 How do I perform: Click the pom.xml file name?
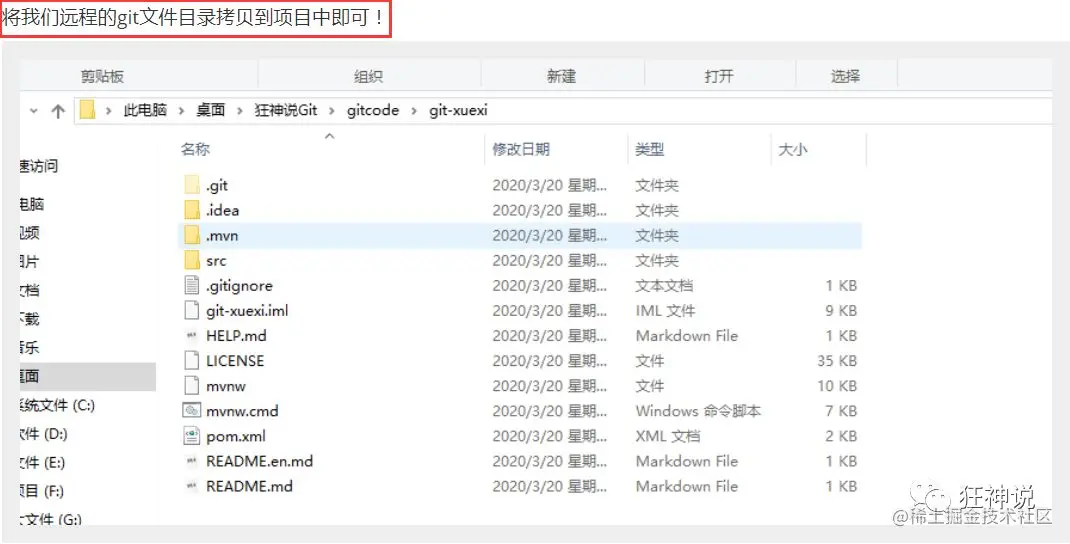click(x=235, y=436)
